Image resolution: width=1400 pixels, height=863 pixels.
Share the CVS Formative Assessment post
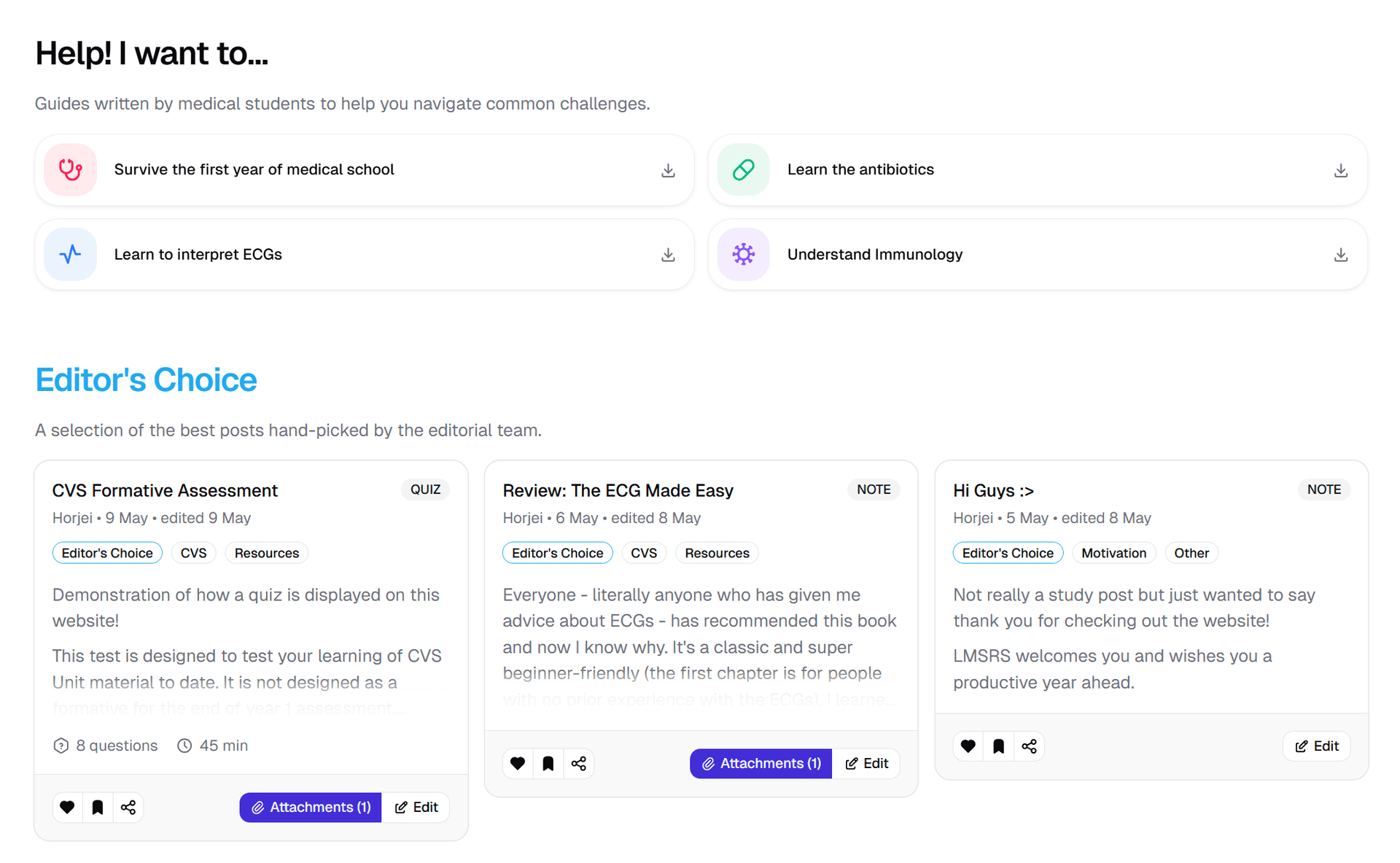tap(128, 807)
